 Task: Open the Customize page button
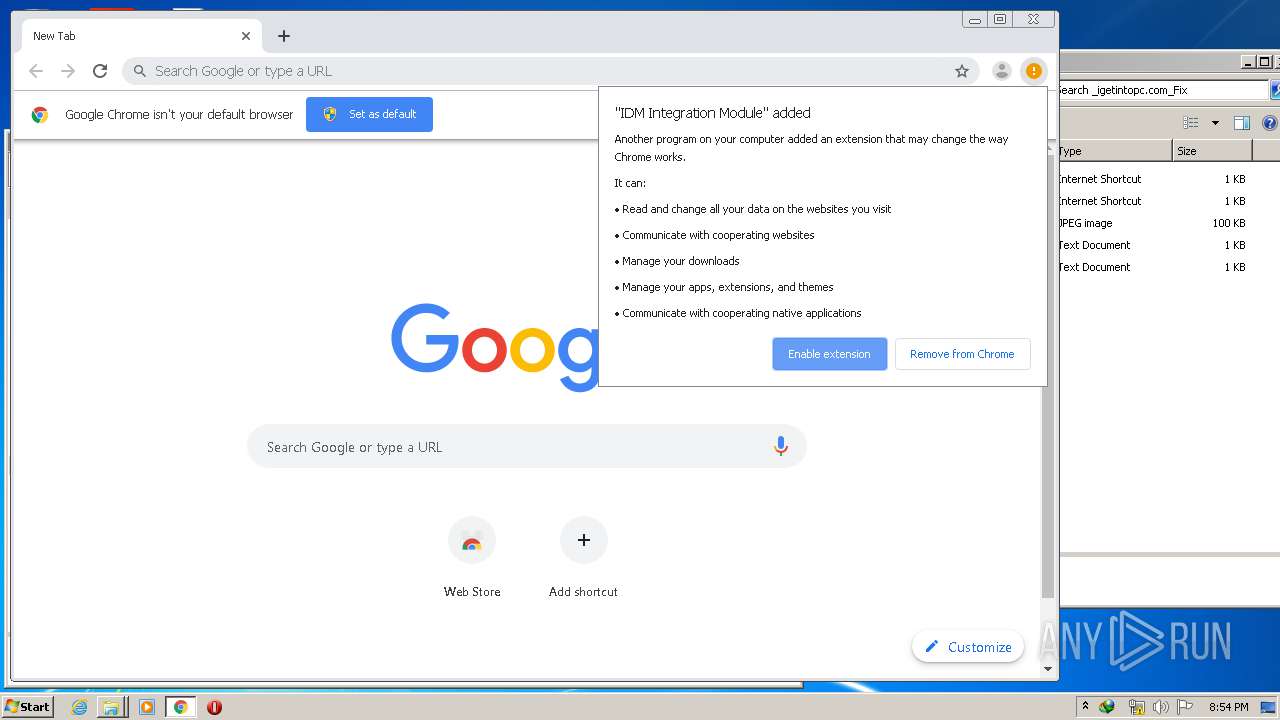click(968, 647)
